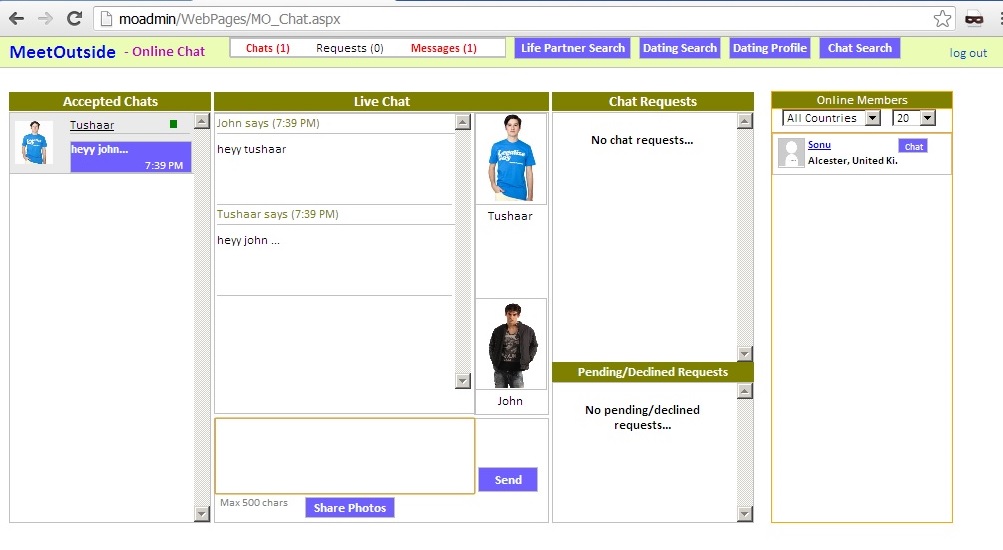The height and width of the screenshot is (550, 1003).
Task: Click the Chat Requests scroll down arrow
Action: pos(745,354)
